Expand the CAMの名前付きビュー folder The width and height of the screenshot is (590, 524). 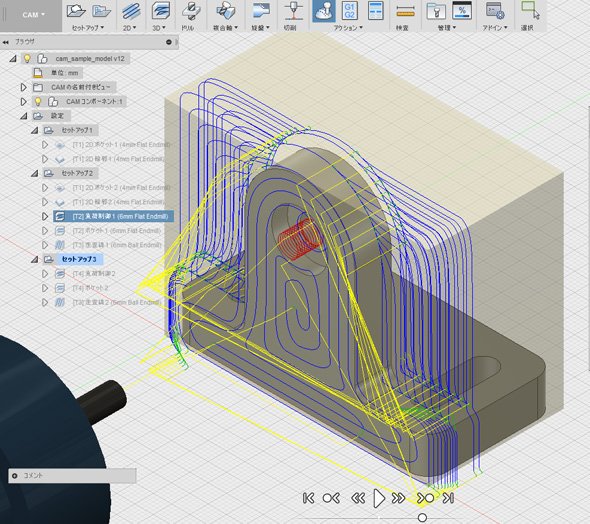pos(23,87)
